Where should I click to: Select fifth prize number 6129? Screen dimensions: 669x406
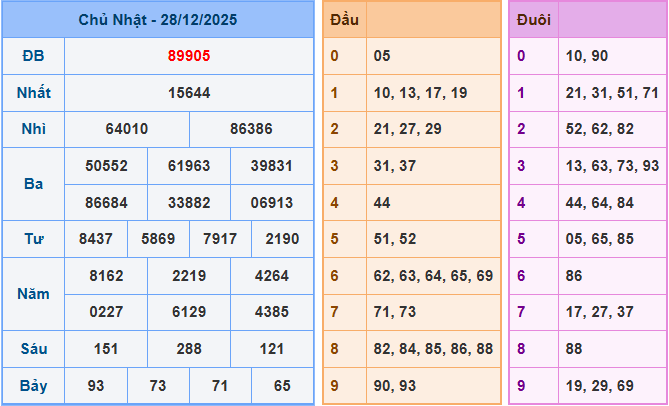(189, 313)
